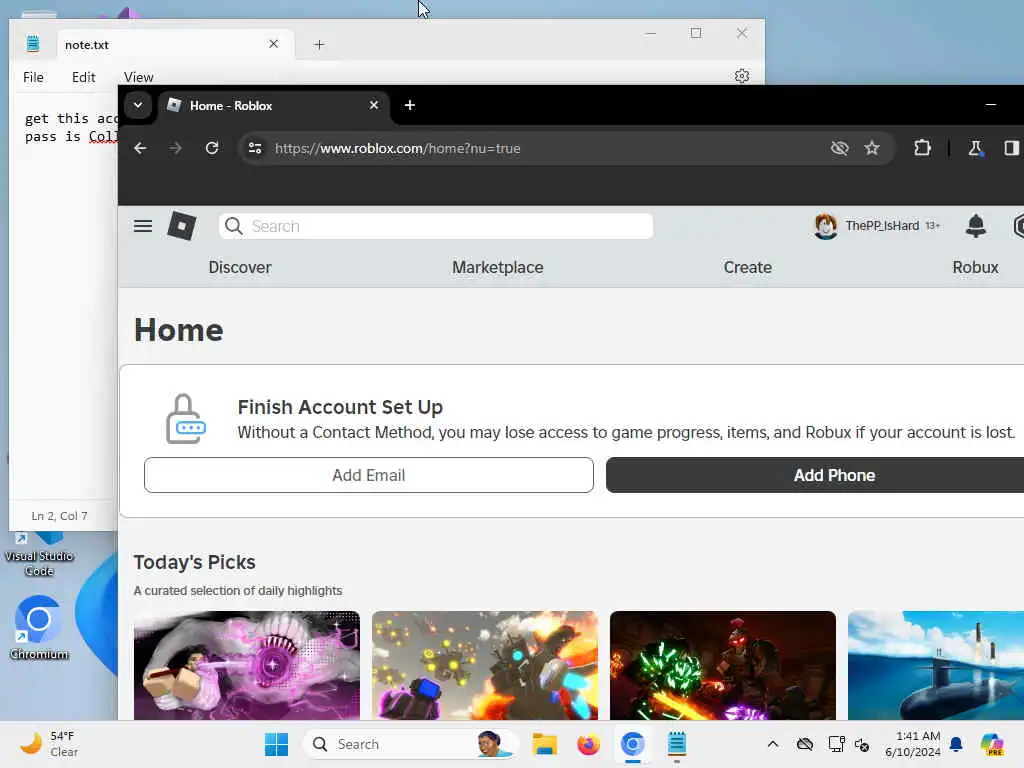The height and width of the screenshot is (768, 1024).
Task: Click the network display tray icon
Action: click(837, 744)
